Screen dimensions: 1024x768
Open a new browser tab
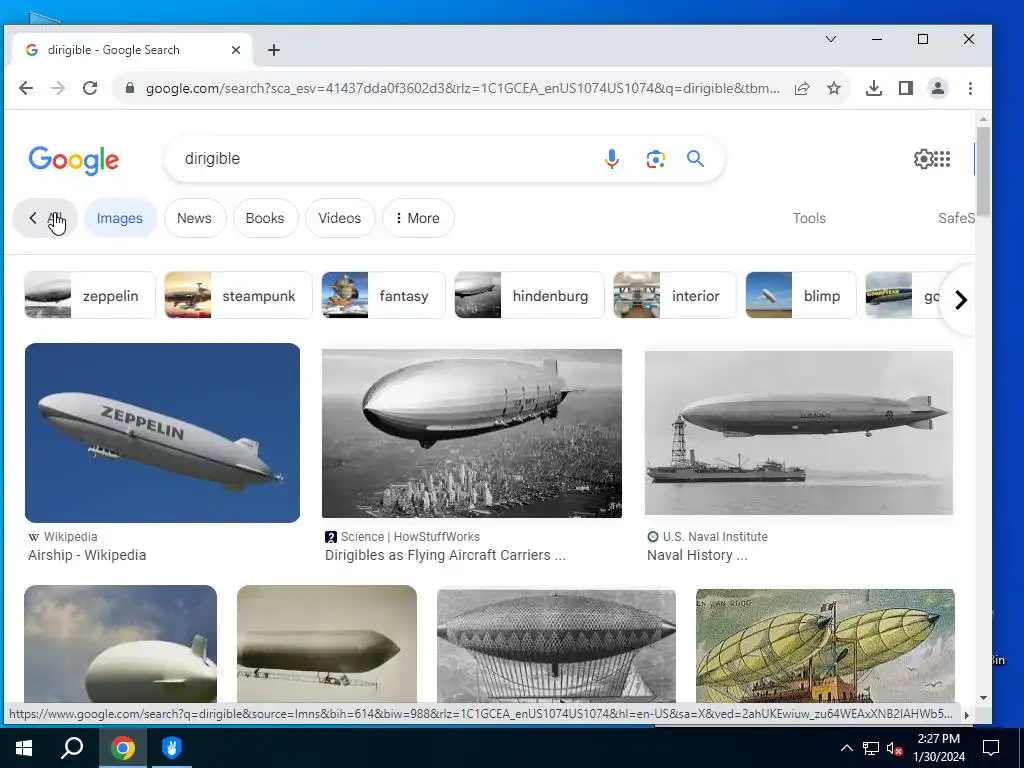pyautogui.click(x=274, y=50)
